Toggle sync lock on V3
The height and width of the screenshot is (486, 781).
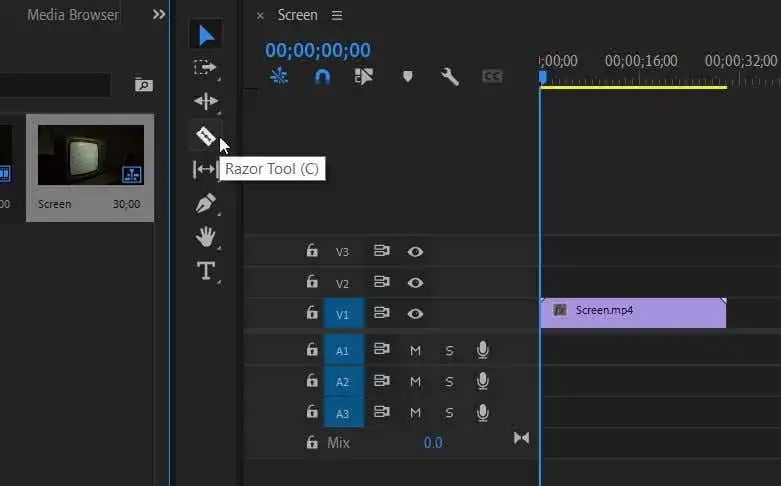382,250
